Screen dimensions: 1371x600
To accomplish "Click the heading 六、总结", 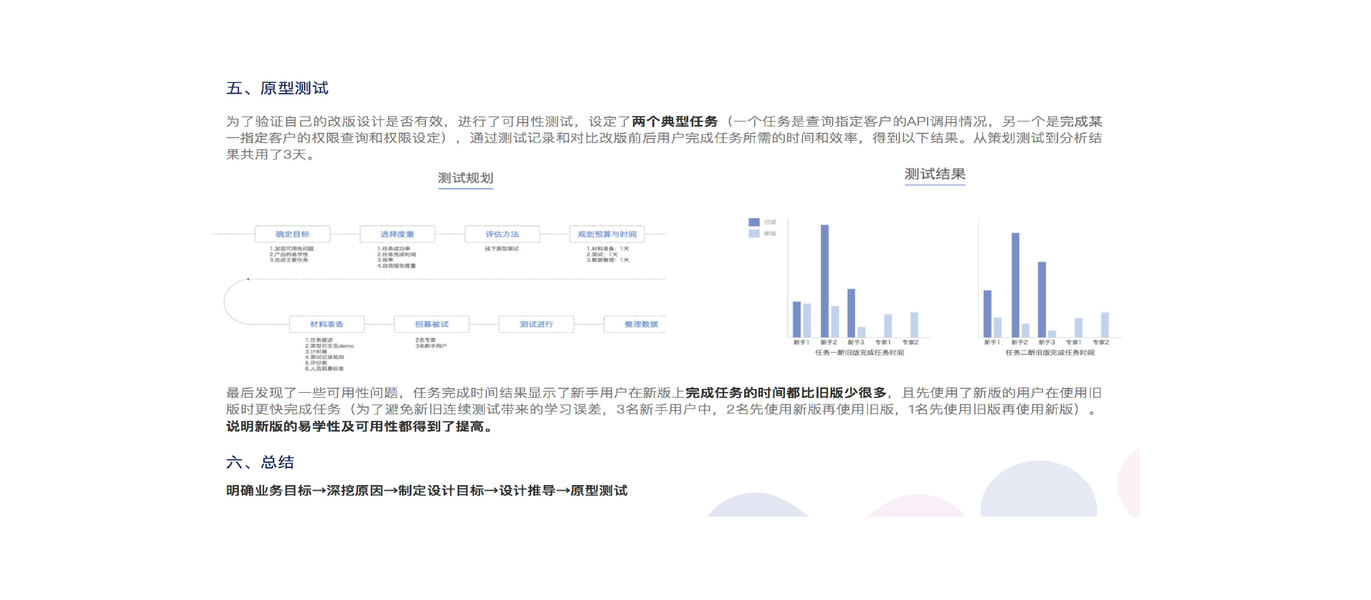I will tap(260, 462).
